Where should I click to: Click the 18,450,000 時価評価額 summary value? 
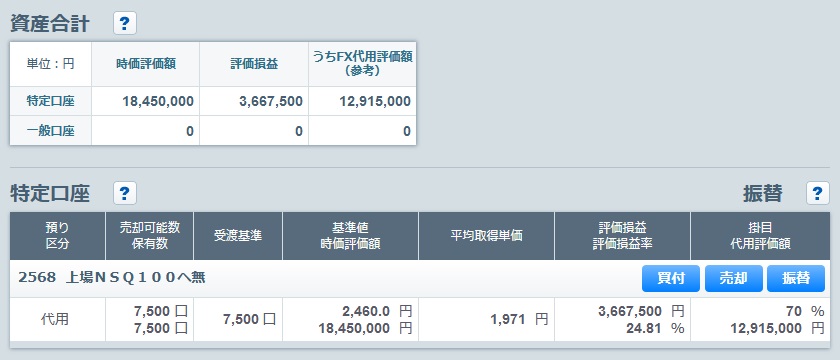pyautogui.click(x=158, y=101)
